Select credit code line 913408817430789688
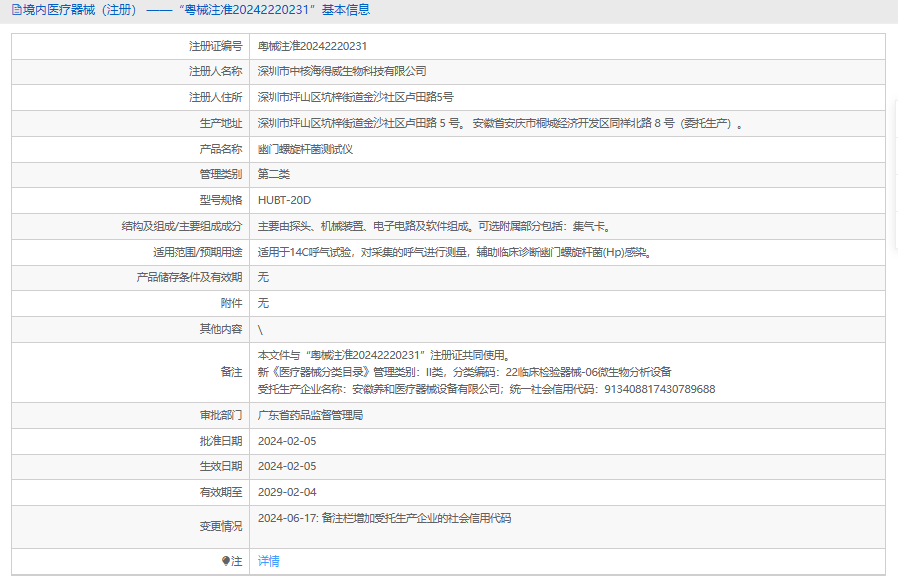This screenshot has height=585, width=898. 486,389
